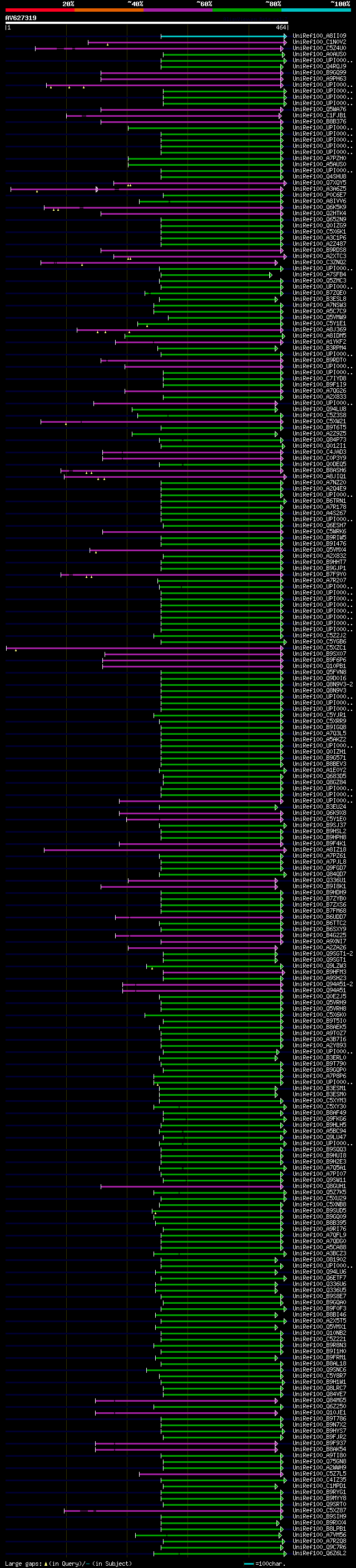Open hit UniRef100_A3A6Z5
This screenshot has width=356, height=1568.
319,189
